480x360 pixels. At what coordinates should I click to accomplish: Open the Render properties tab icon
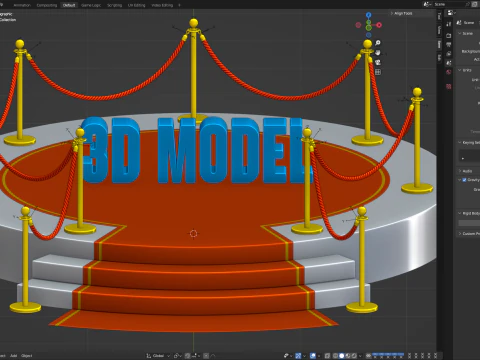[449, 35]
